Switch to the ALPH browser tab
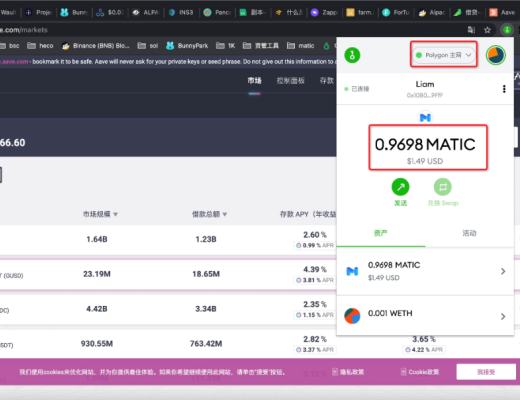Image resolution: width=520 pixels, height=400 pixels. pos(146,12)
